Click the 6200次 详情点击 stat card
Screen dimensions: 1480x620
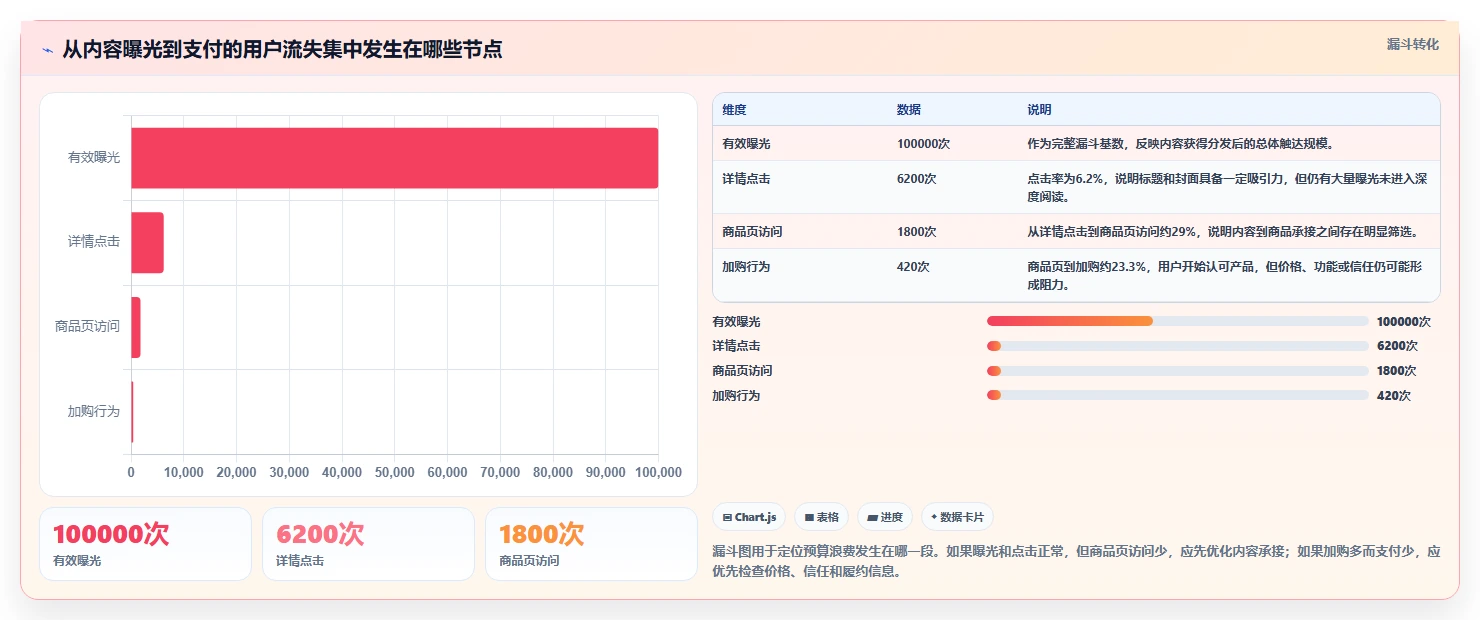[368, 544]
